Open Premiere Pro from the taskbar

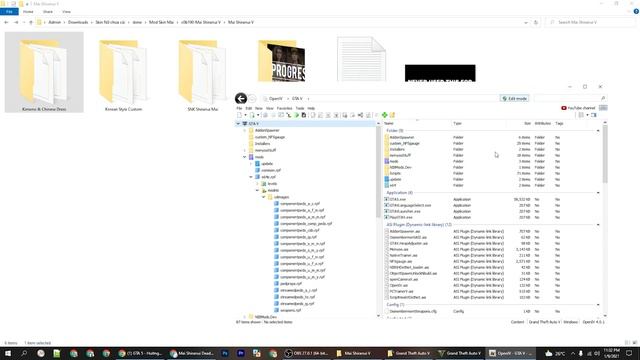[x=241, y=353]
